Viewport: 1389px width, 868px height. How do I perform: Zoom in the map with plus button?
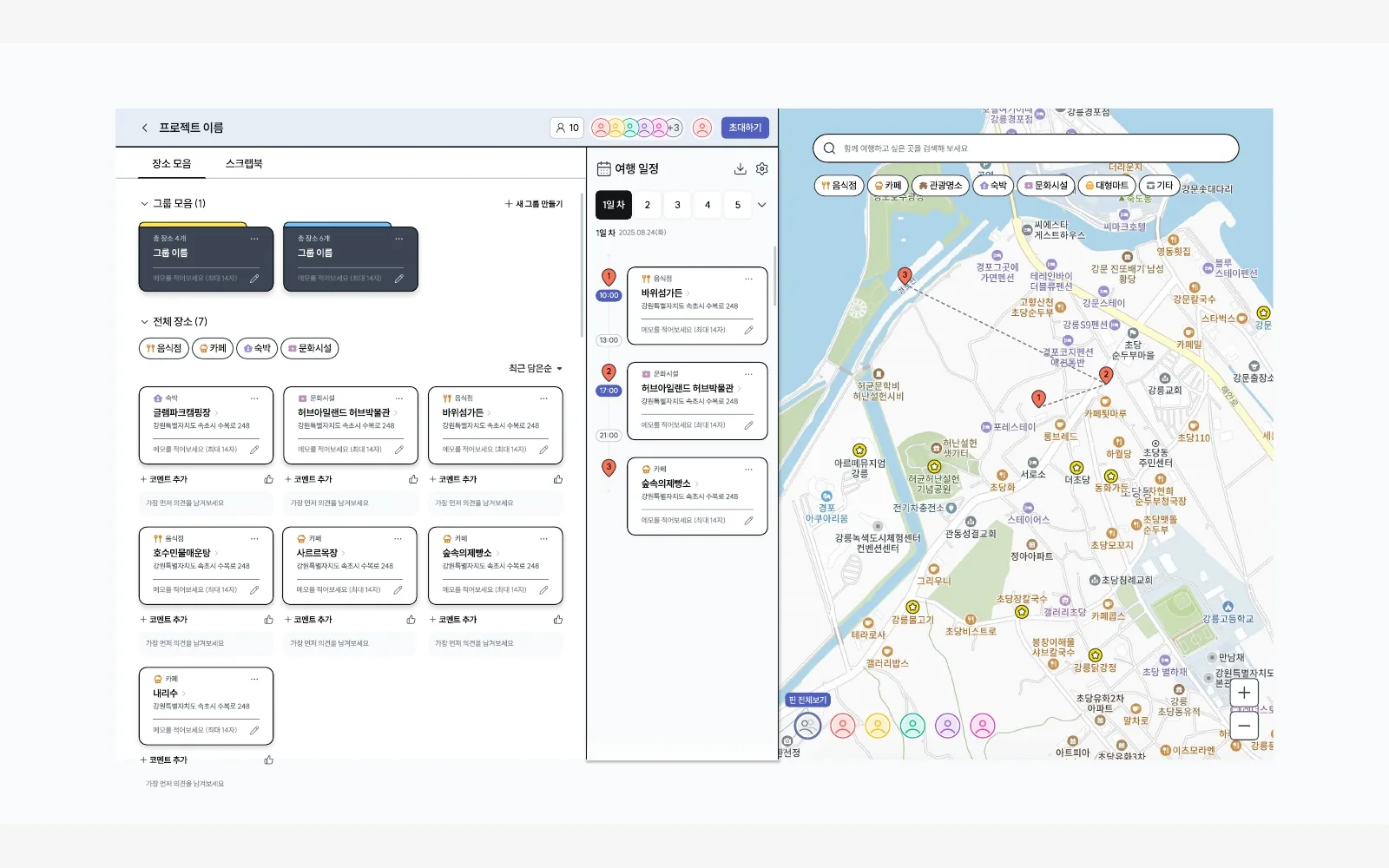pyautogui.click(x=1244, y=693)
